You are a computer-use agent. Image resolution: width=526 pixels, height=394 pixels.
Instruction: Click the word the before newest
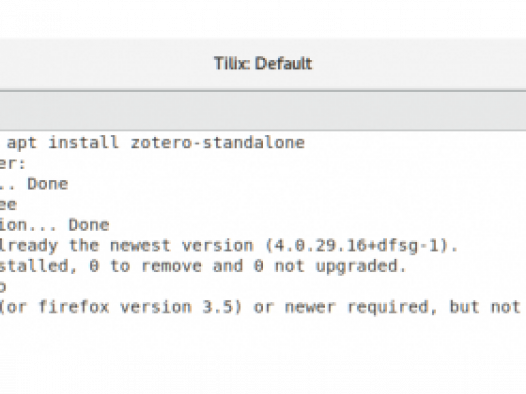click(84, 245)
